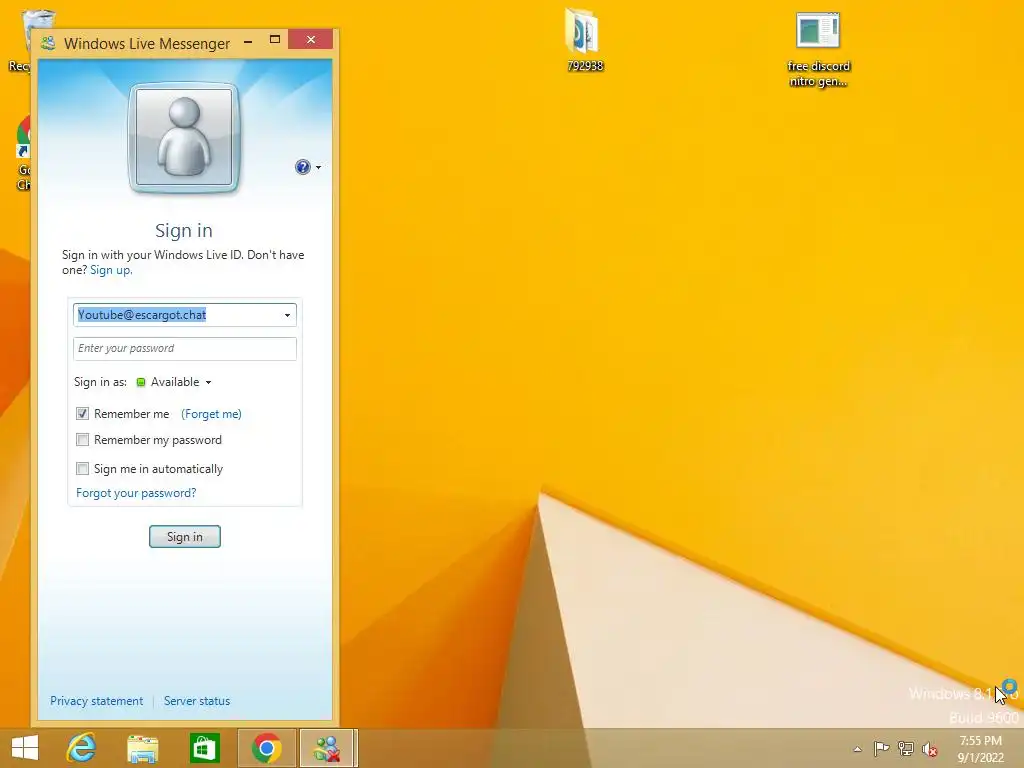Enable Sign me in automatically checkbox
1024x768 pixels.
(x=82, y=468)
